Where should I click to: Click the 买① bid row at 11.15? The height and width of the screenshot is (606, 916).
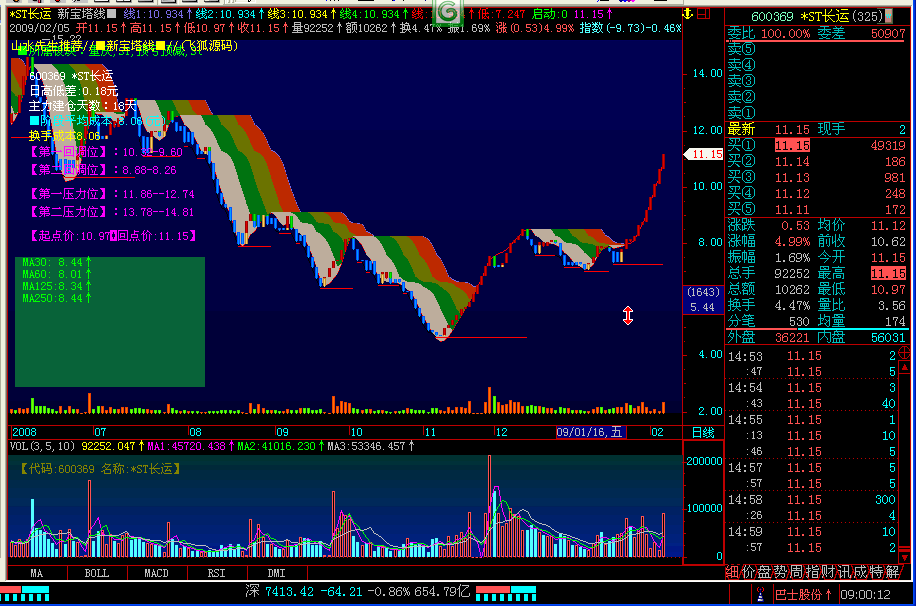pyautogui.click(x=817, y=146)
